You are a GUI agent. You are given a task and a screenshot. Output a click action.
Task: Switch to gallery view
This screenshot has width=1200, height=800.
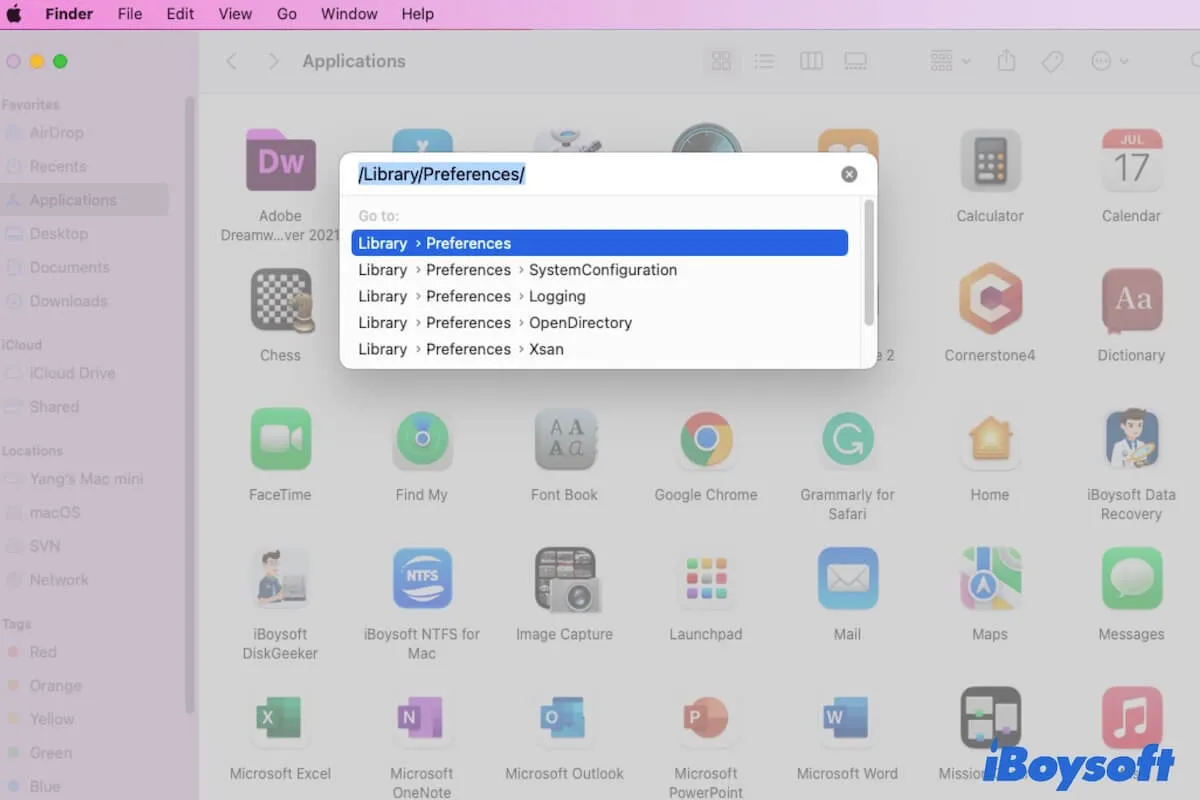click(x=855, y=61)
